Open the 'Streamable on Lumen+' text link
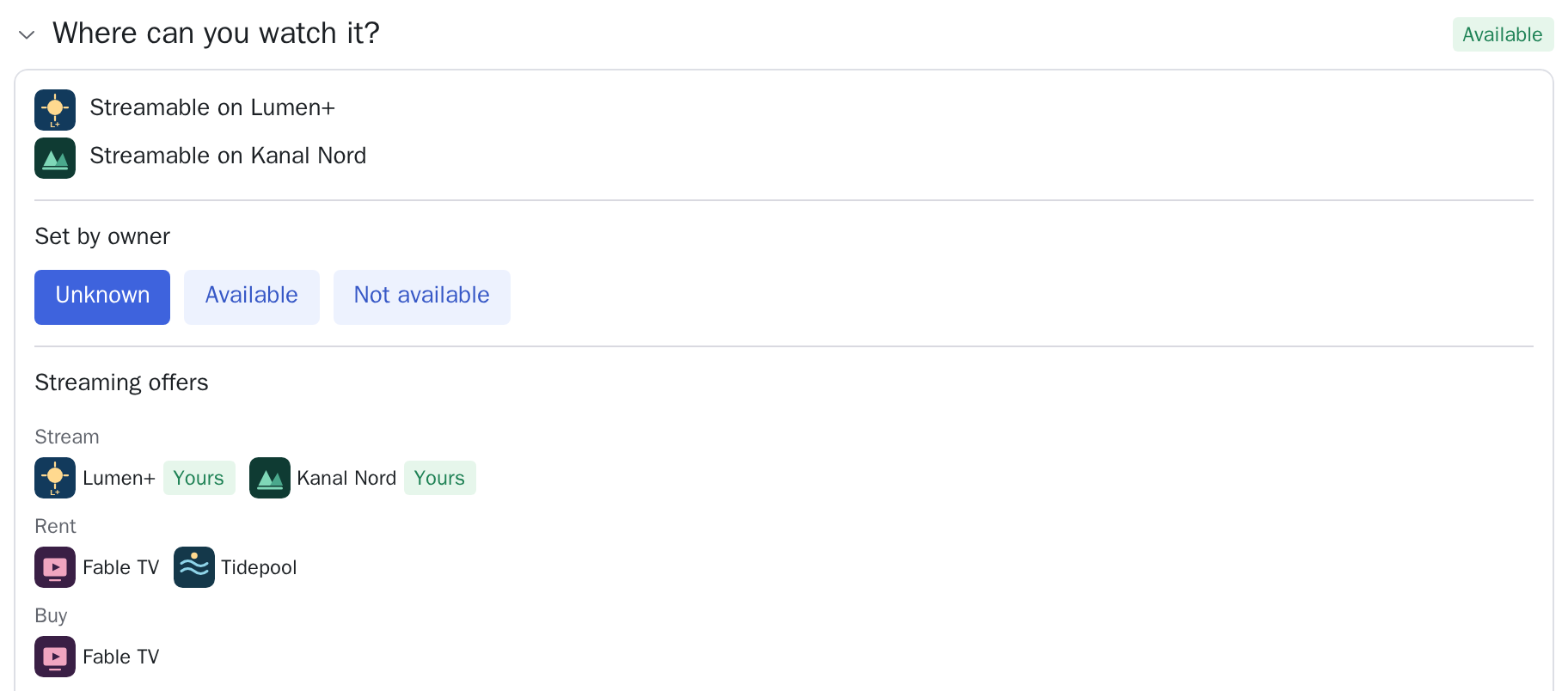This screenshot has height=691, width=1568. tap(212, 107)
